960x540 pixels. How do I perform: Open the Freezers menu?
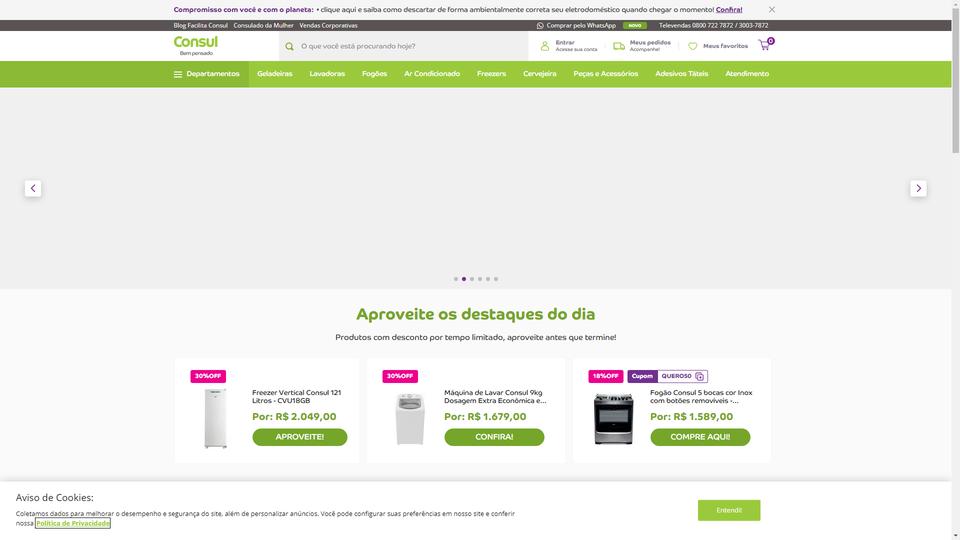491,74
